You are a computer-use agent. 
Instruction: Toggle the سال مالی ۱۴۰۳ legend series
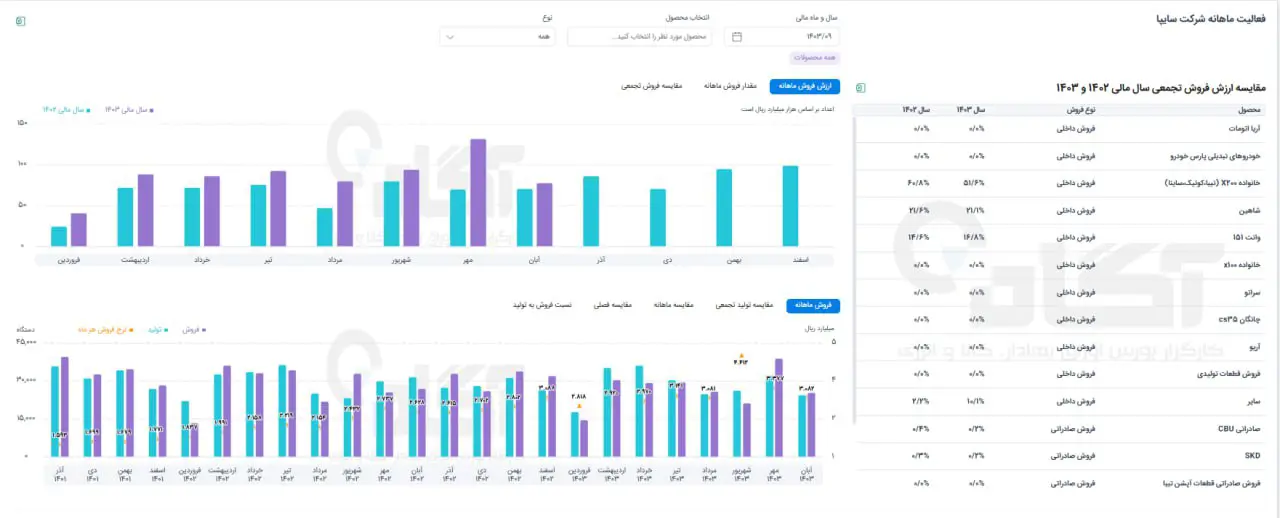click(129, 109)
